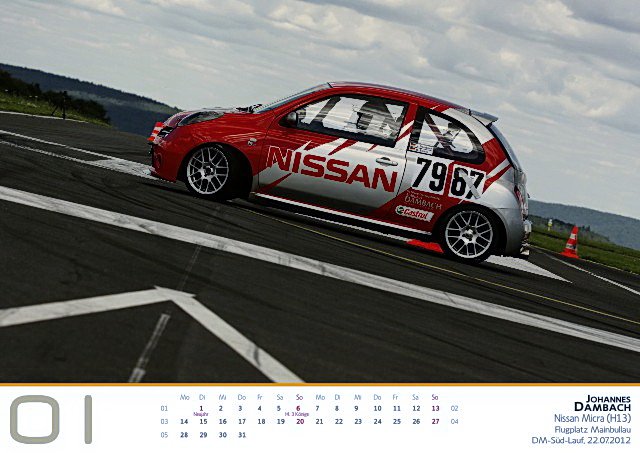The width and height of the screenshot is (640, 453).
Task: Pick the date 19
Action: 281,422
